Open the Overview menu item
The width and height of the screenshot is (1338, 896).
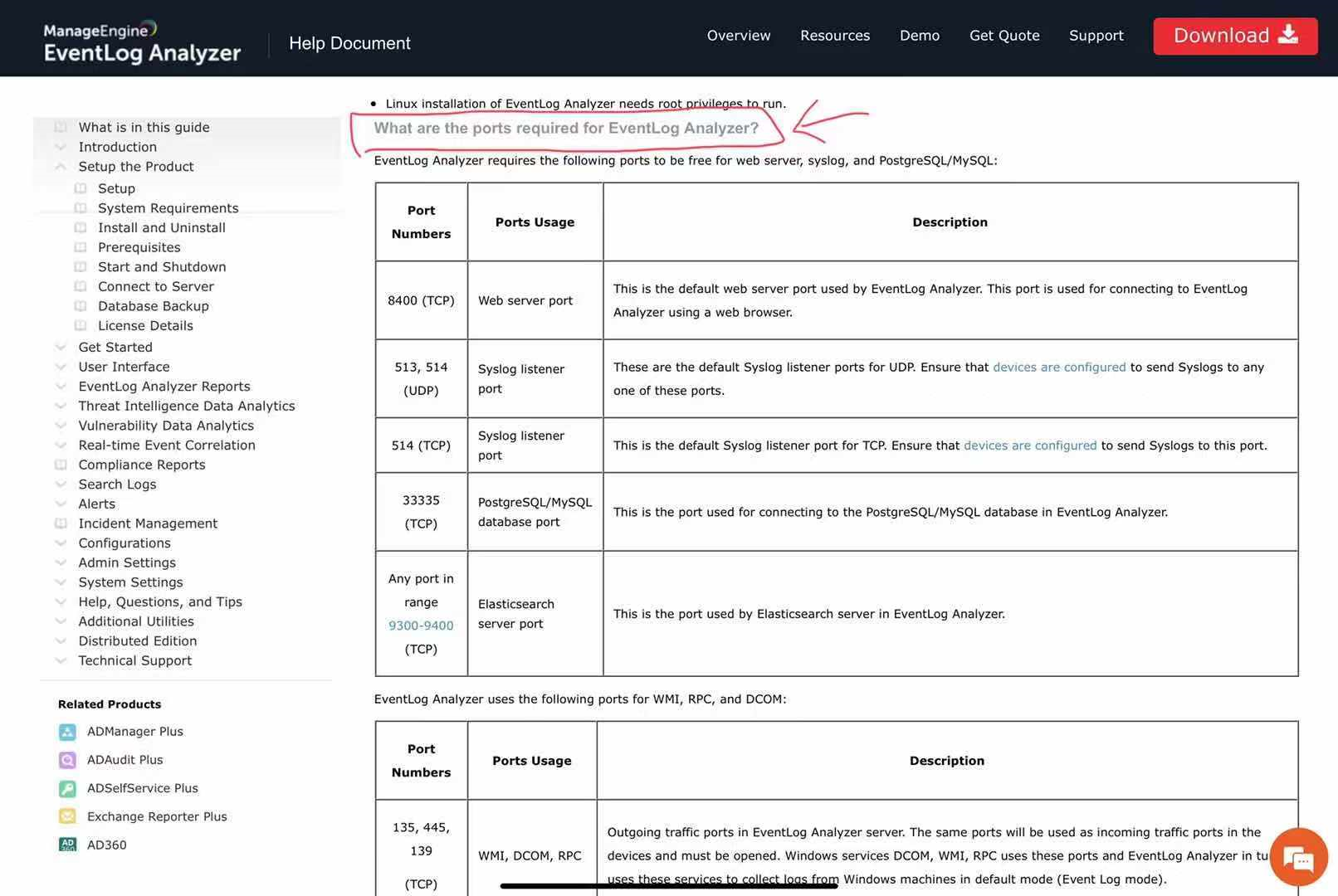(x=739, y=36)
